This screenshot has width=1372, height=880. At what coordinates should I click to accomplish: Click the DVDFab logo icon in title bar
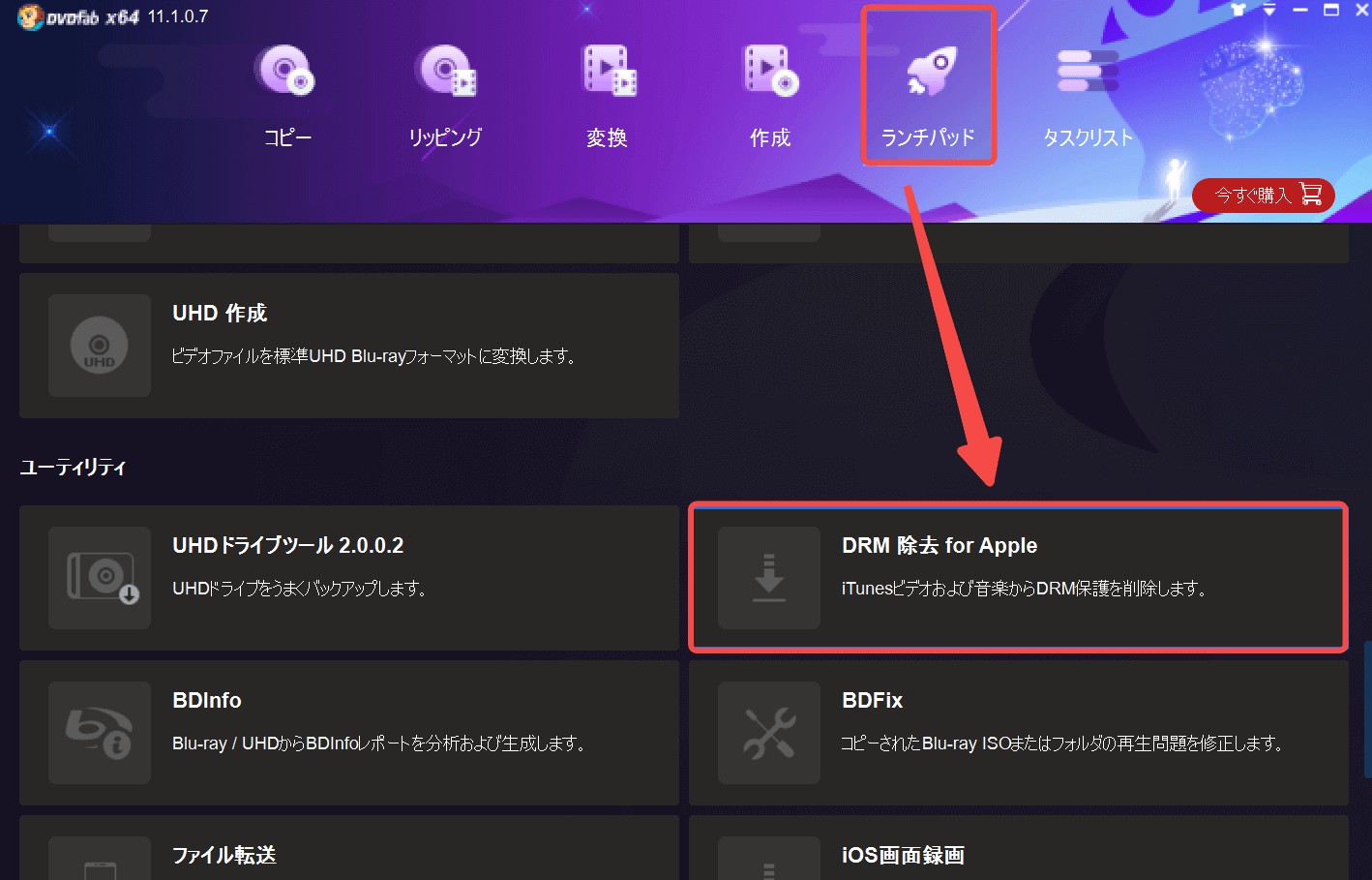pyautogui.click(x=30, y=16)
